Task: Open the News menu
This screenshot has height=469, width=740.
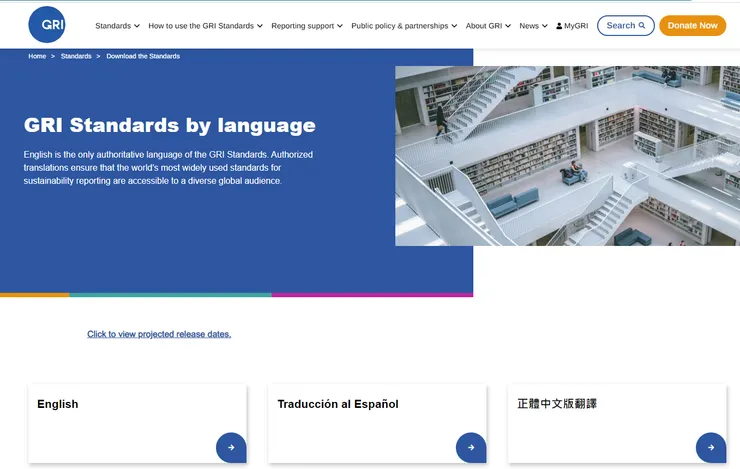Action: (529, 26)
